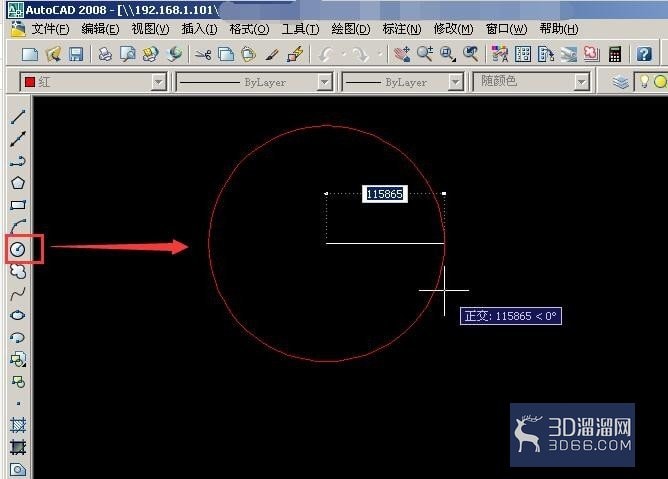The width and height of the screenshot is (668, 479).
Task: Select the Rectangle tool
Action: 18,205
